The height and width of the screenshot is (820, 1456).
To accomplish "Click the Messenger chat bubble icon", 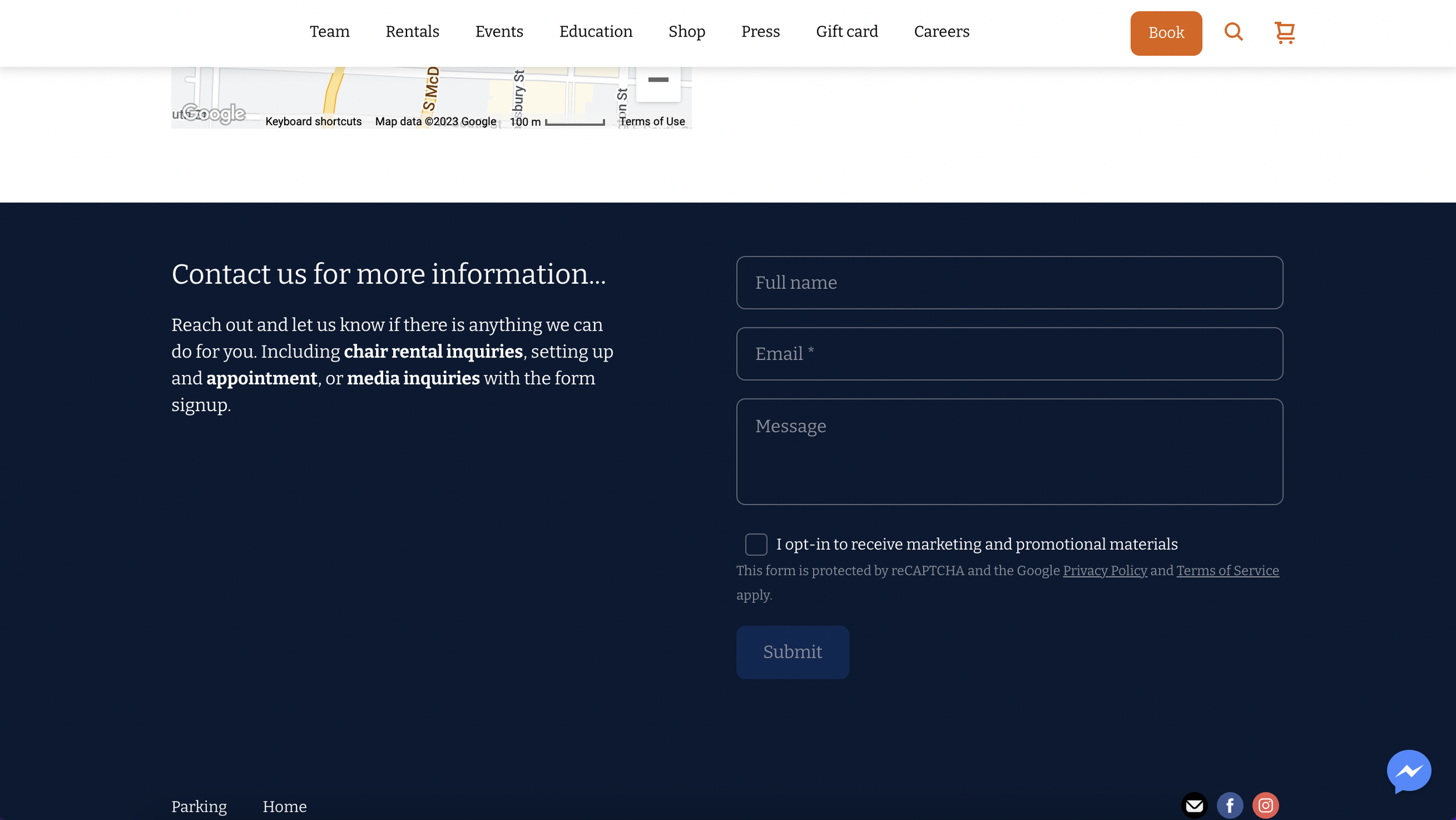I will [x=1408, y=771].
